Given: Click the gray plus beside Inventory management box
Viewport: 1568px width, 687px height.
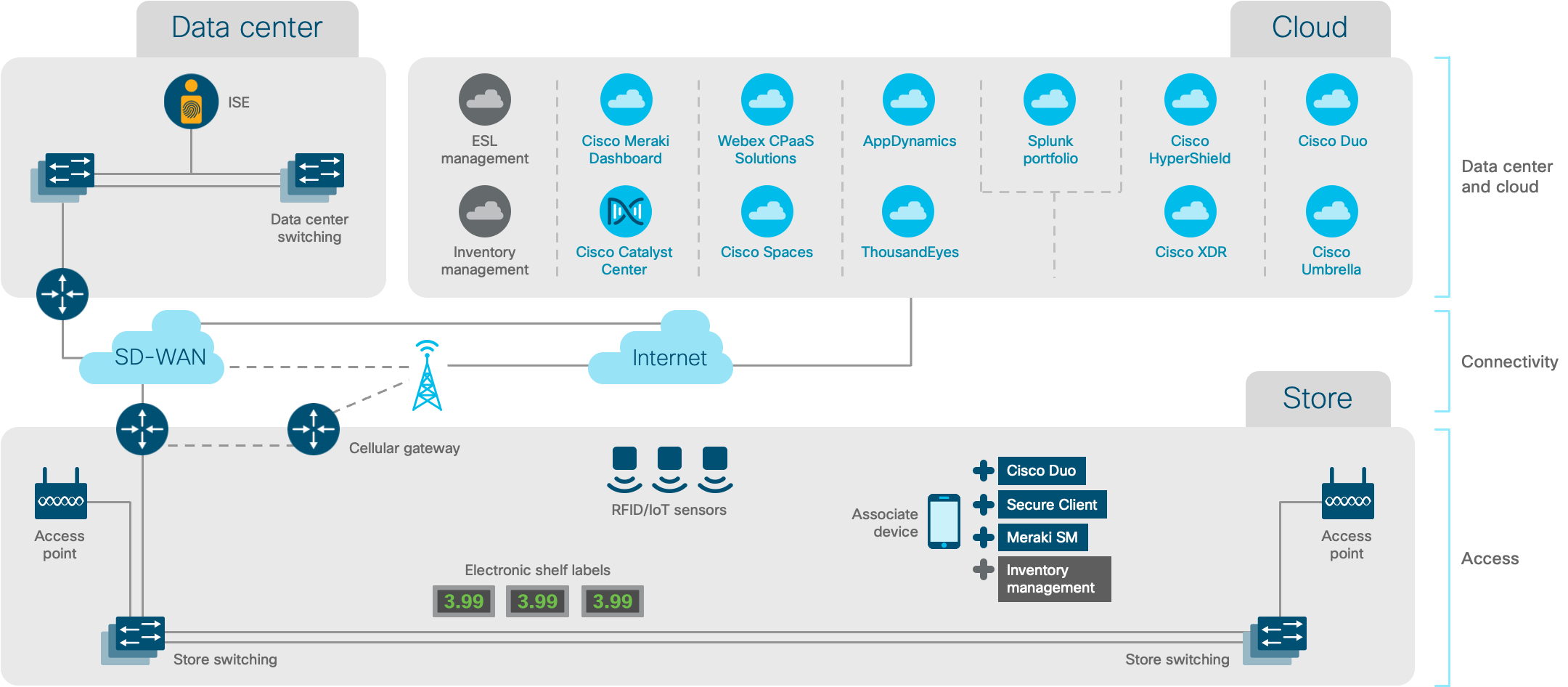Looking at the screenshot, I should [984, 569].
